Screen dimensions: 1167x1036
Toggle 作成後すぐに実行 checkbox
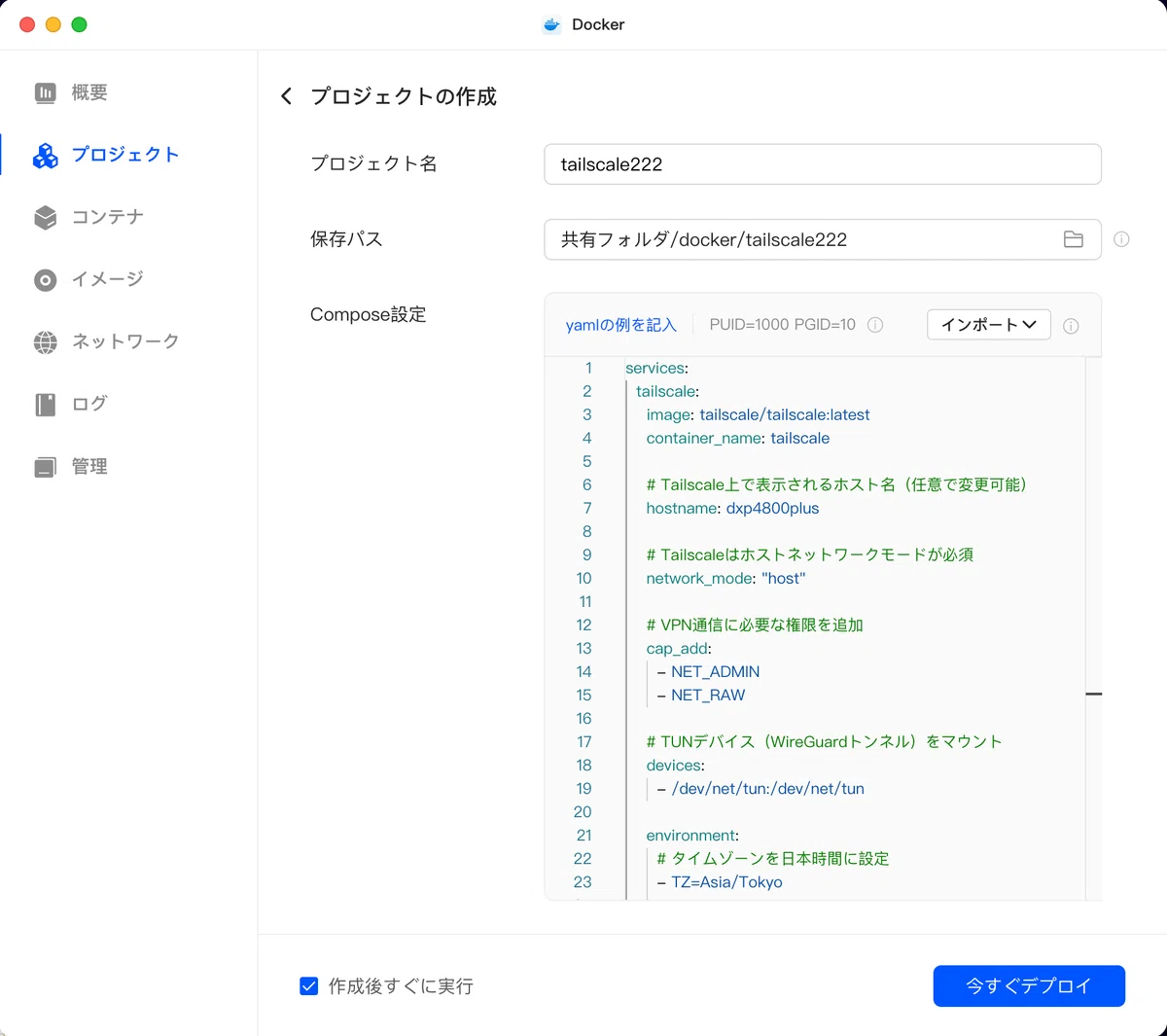(309, 986)
